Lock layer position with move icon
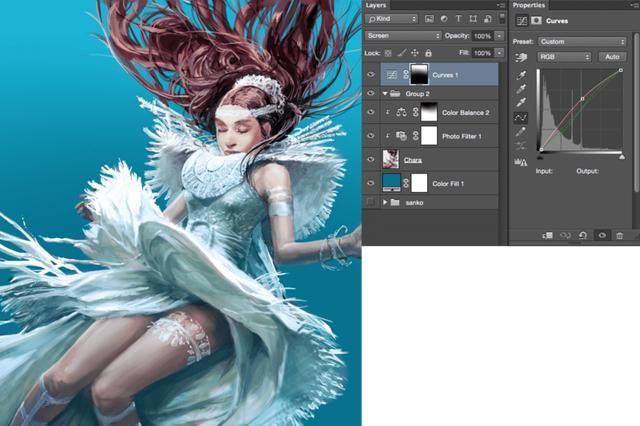This screenshot has width=640, height=426. click(415, 53)
